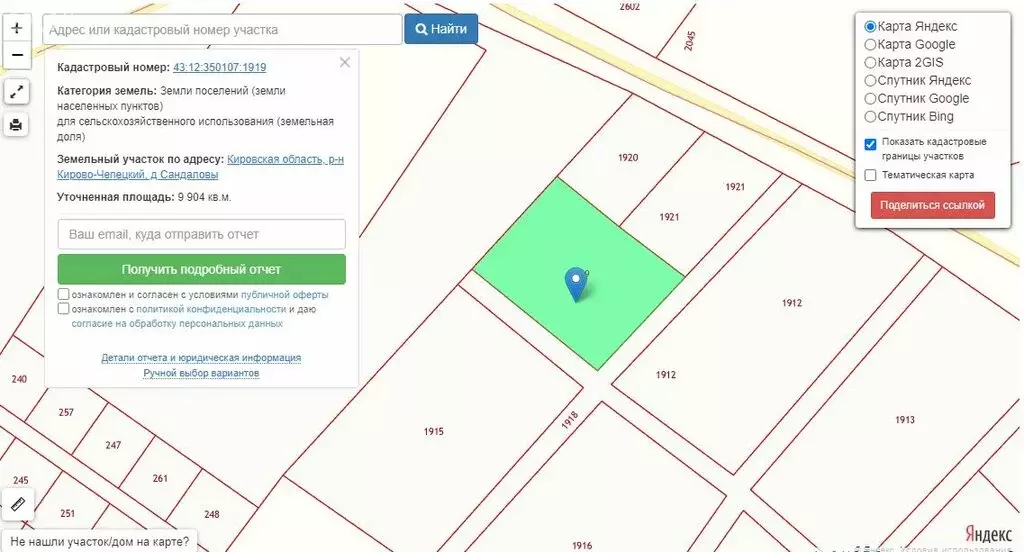Open cadastral number 43:12:350107:1919 link
1024x552 pixels.
(219, 67)
